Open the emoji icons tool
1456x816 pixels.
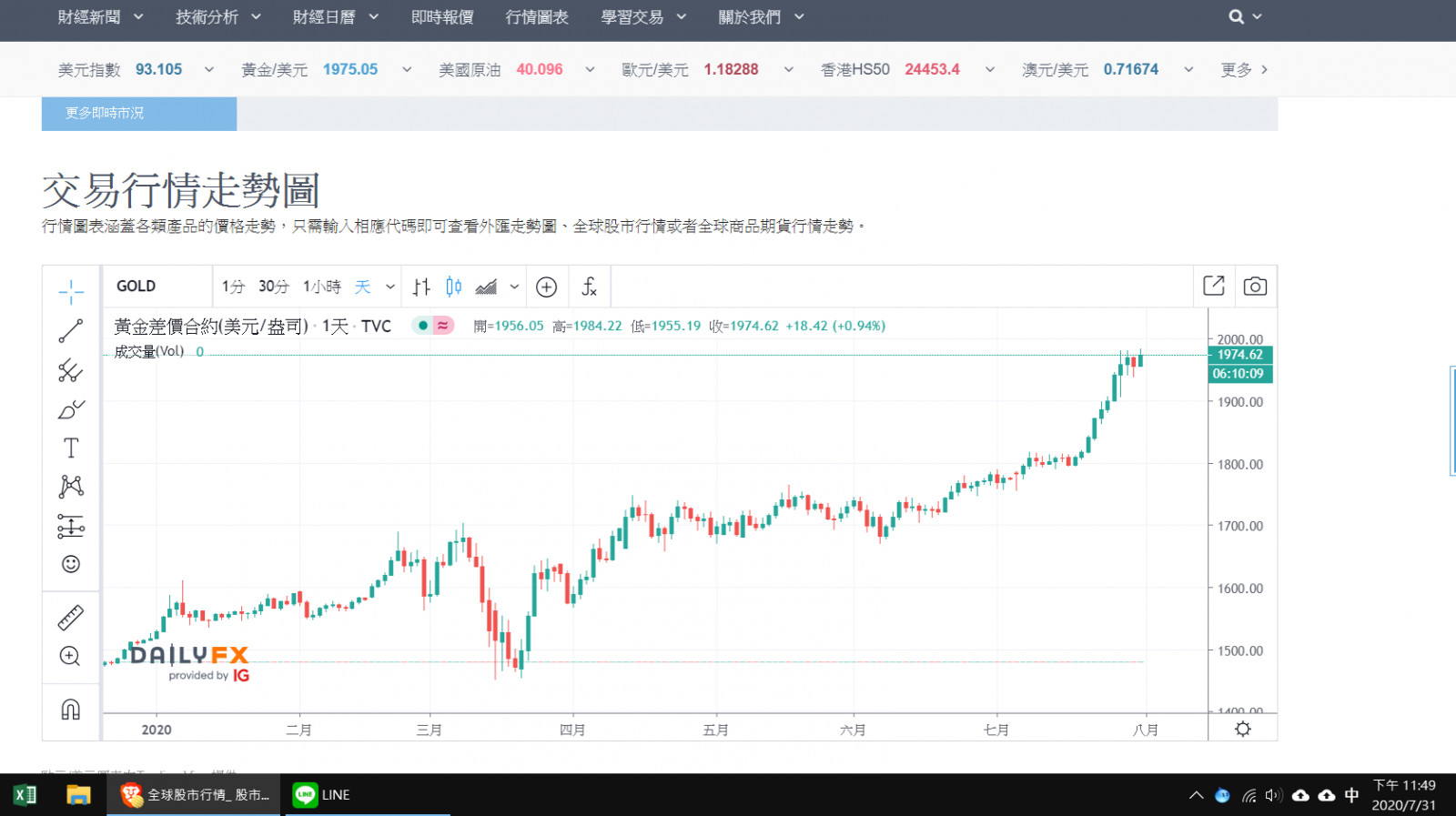pos(71,564)
